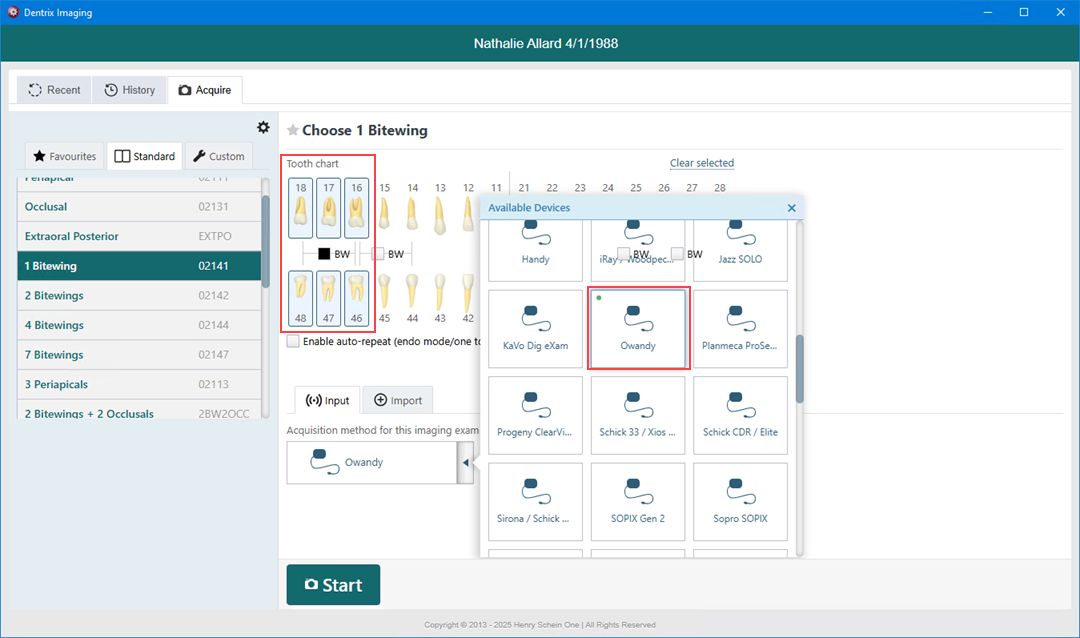This screenshot has height=638, width=1080.
Task: Select 4 Bitewings from the exam list
Action: (x=54, y=325)
